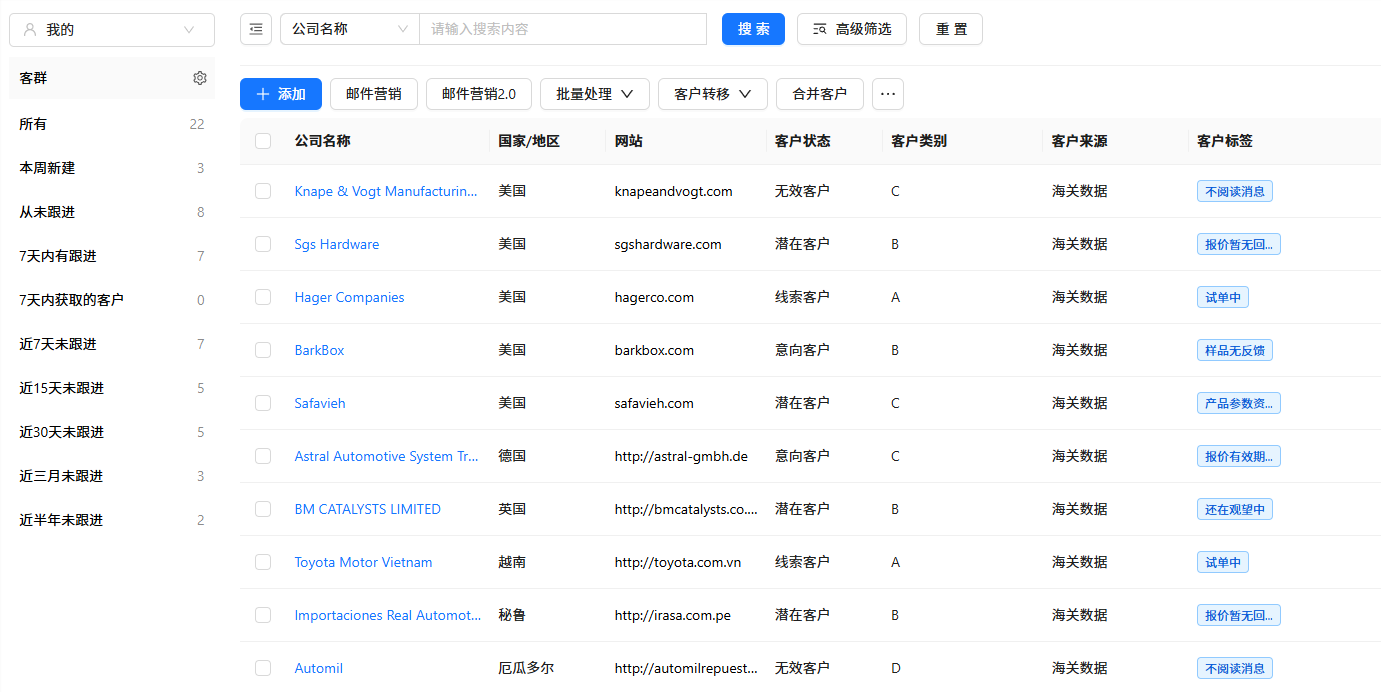Open the more actions ellipsis button
Image resolution: width=1381 pixels, height=692 pixels.
888,94
